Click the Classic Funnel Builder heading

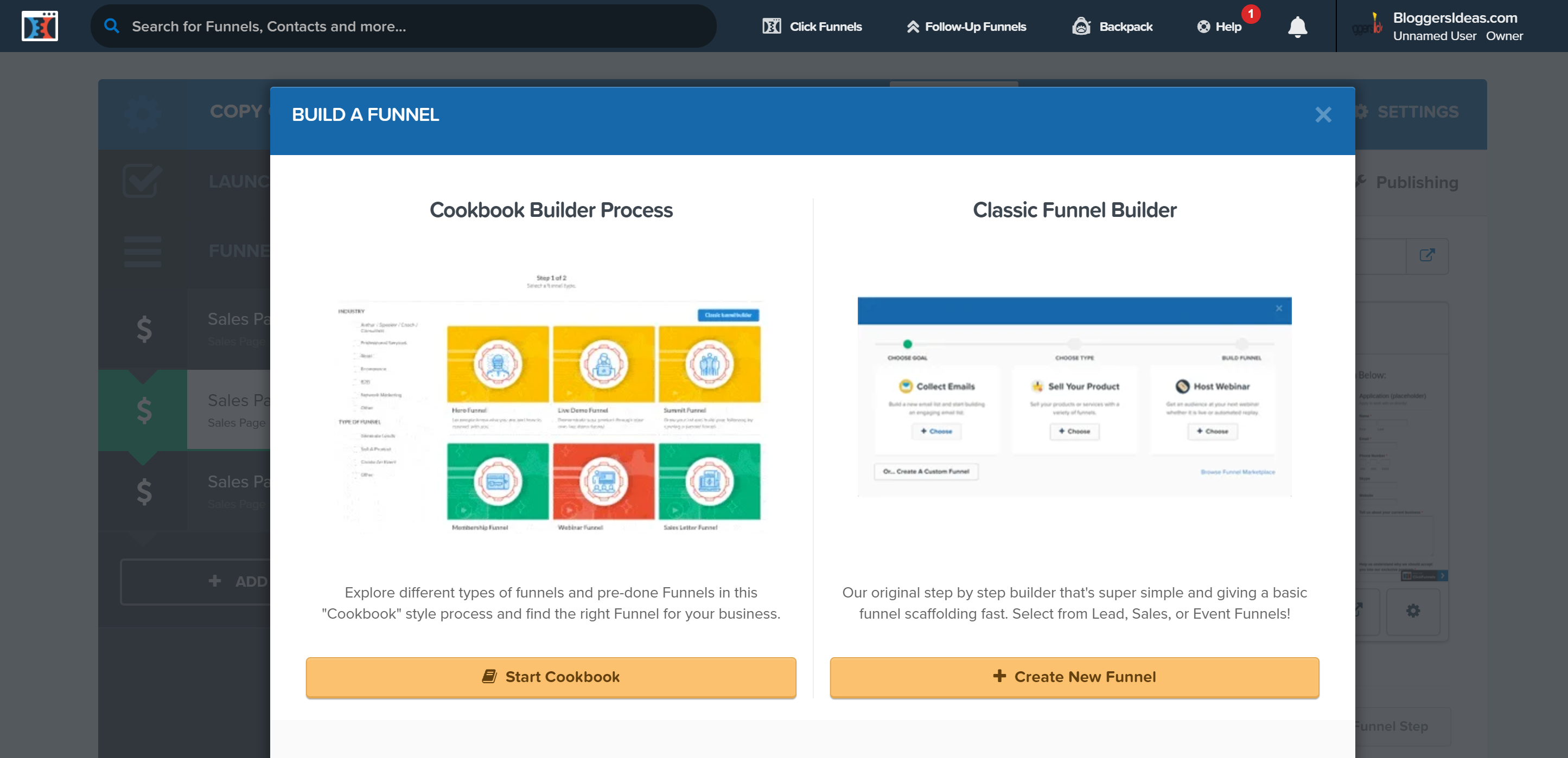click(x=1074, y=210)
